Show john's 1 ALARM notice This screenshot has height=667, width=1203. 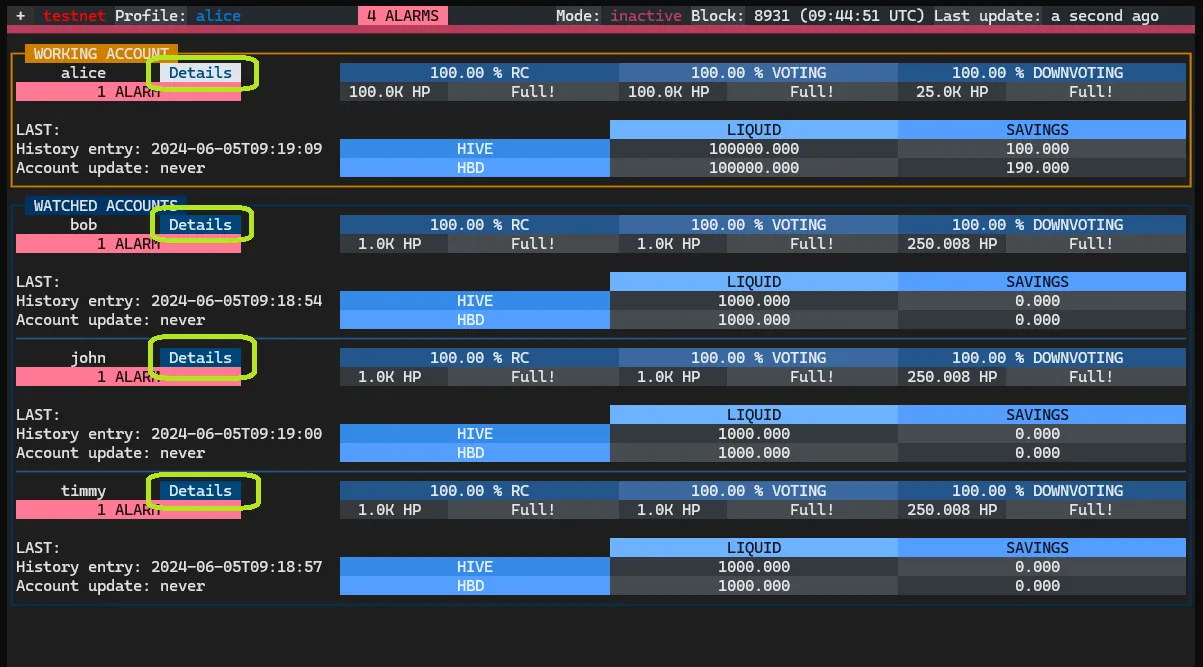[128, 377]
